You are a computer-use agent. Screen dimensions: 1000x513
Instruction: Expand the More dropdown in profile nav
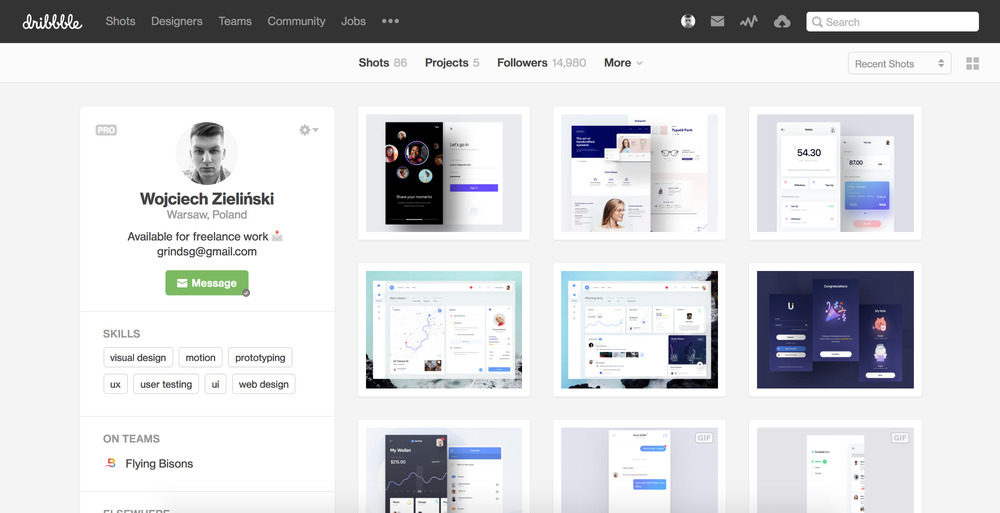click(x=624, y=63)
